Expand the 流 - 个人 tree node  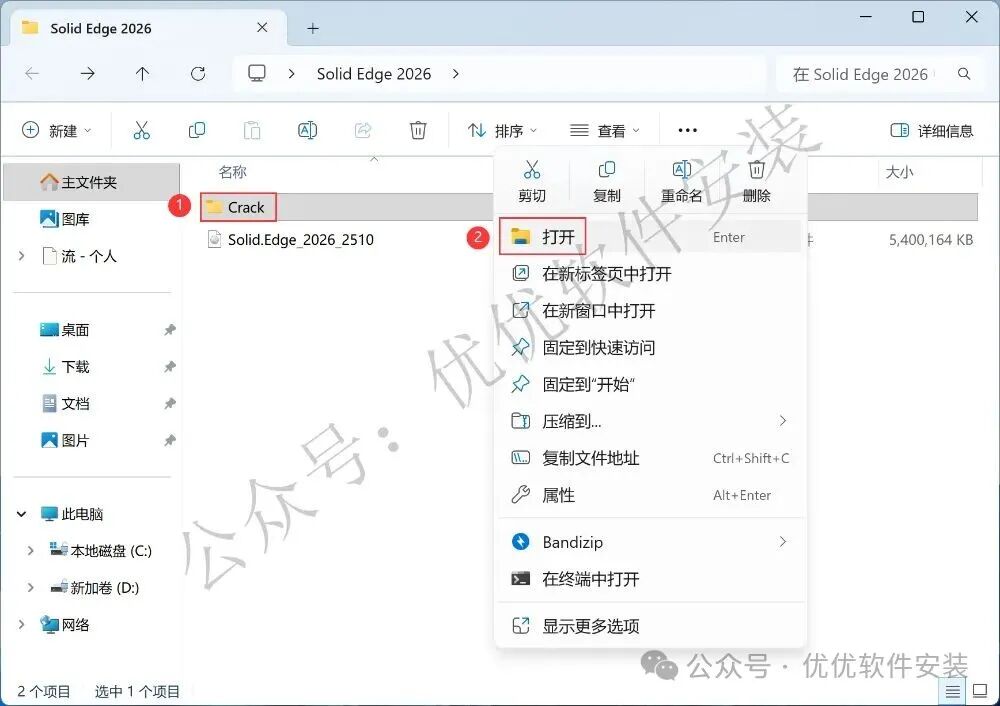(22, 256)
